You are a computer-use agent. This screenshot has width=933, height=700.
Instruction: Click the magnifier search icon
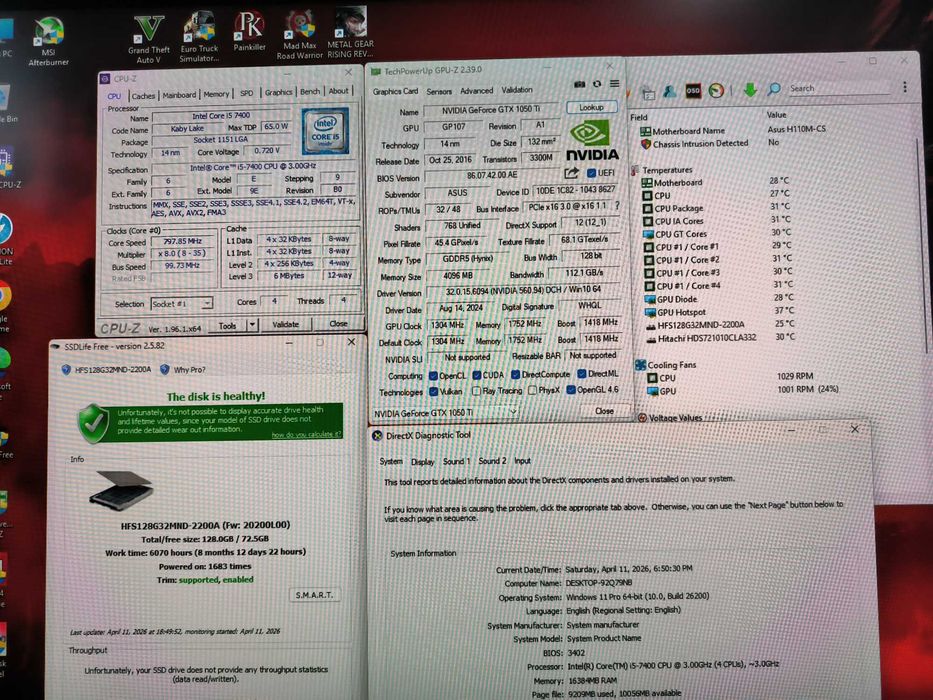(774, 89)
